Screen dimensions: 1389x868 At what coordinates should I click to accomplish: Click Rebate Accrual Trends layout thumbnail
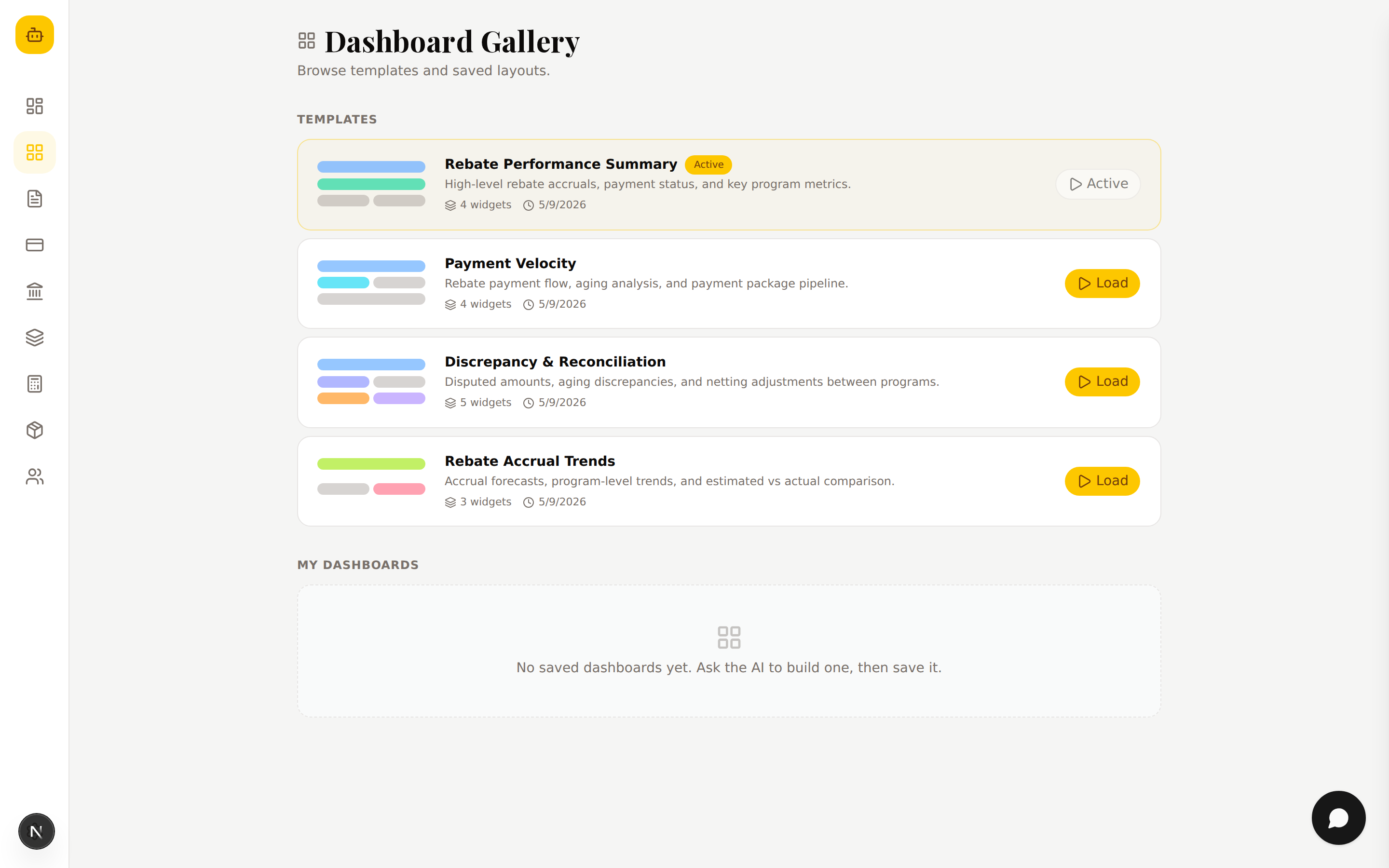[x=371, y=476]
